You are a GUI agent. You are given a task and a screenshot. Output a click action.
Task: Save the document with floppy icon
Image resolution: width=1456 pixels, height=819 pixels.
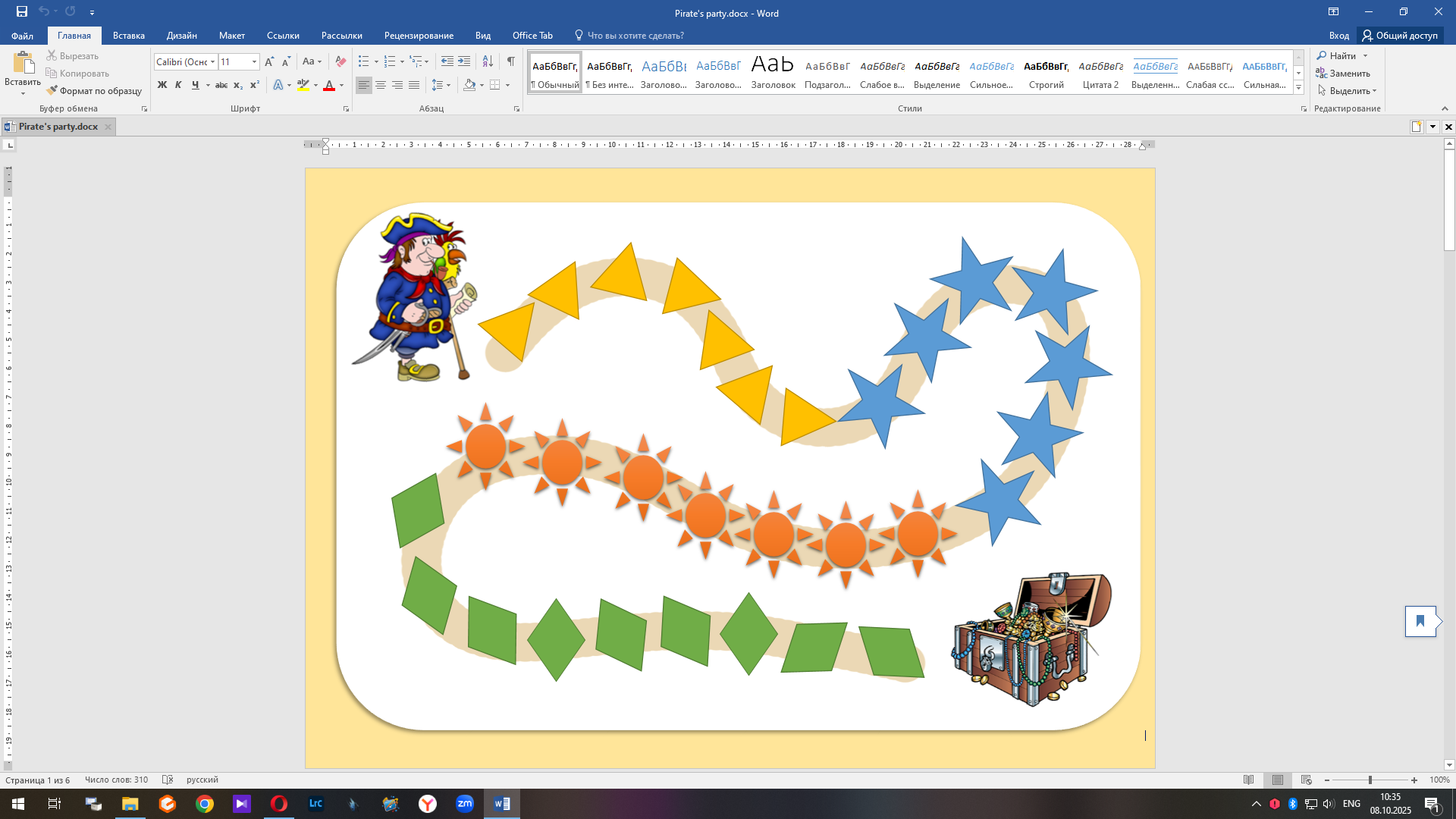click(21, 11)
